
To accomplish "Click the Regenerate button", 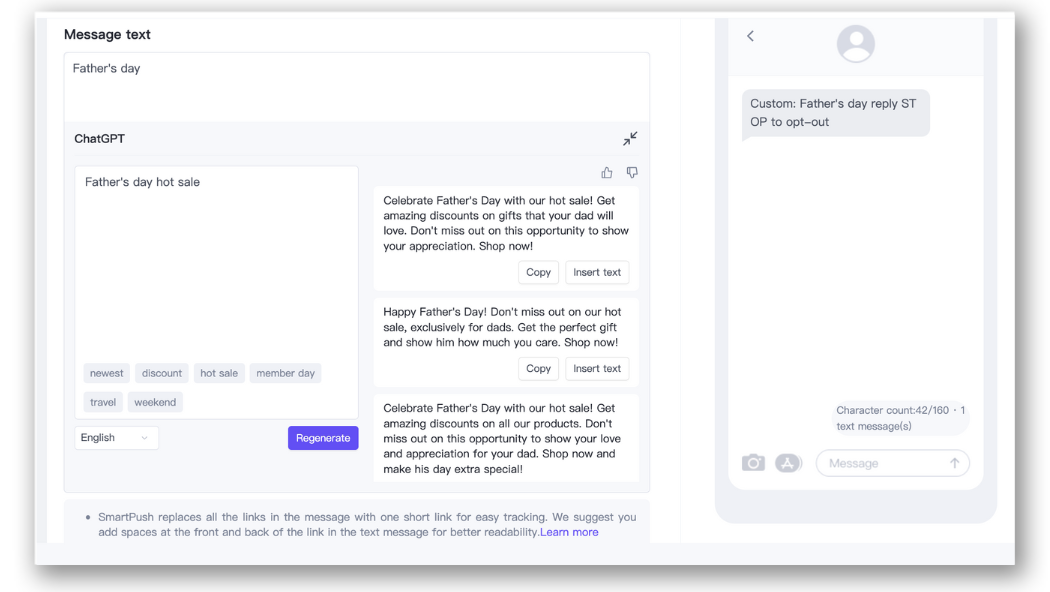I will click(322, 437).
